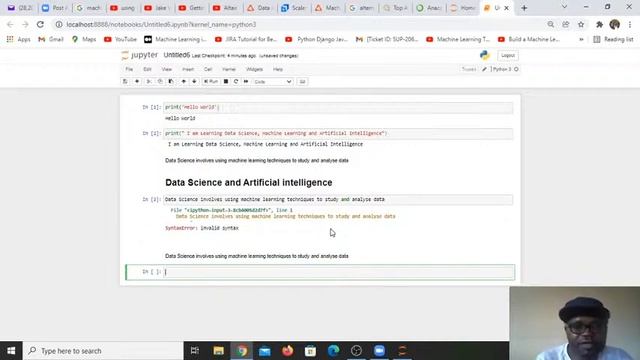640x360 pixels.
Task: Open a new browser tab with plus
Action: [524, 8]
